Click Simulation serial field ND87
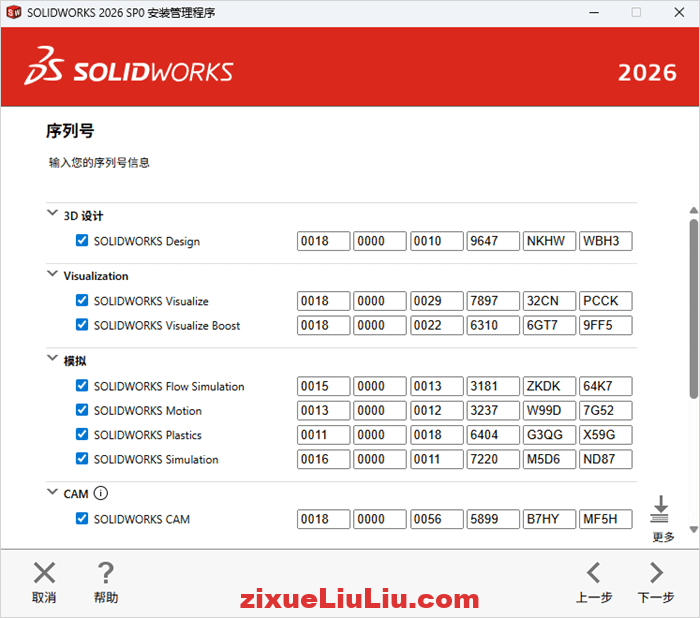The width and height of the screenshot is (700, 618). tap(606, 459)
